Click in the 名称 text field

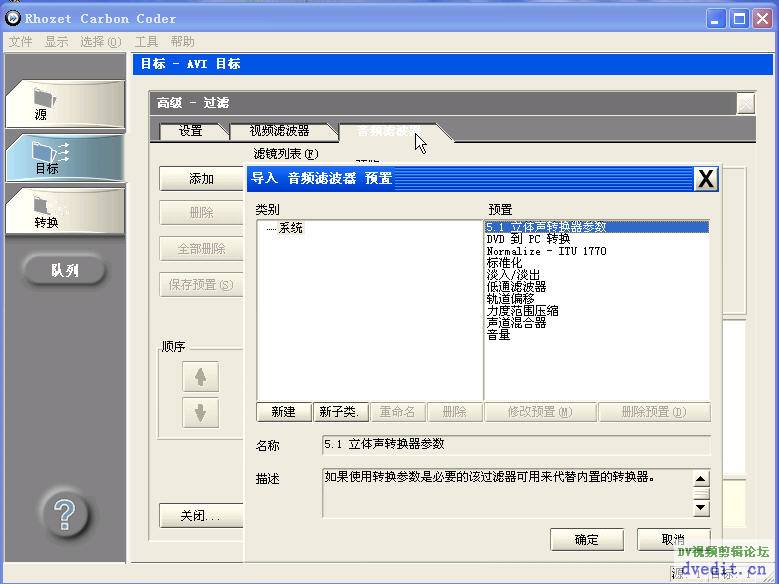coord(516,445)
